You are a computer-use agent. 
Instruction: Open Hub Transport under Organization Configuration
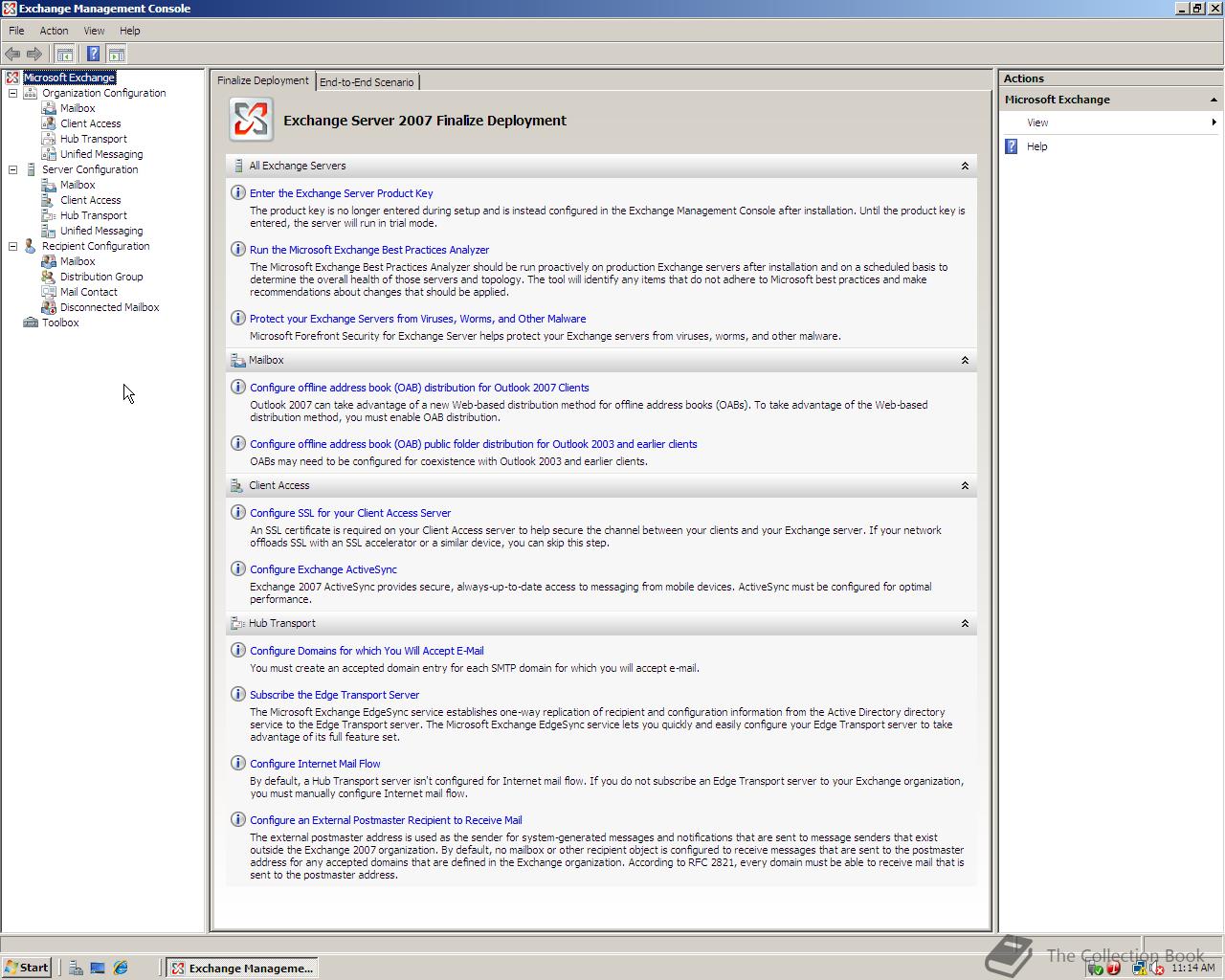click(94, 139)
